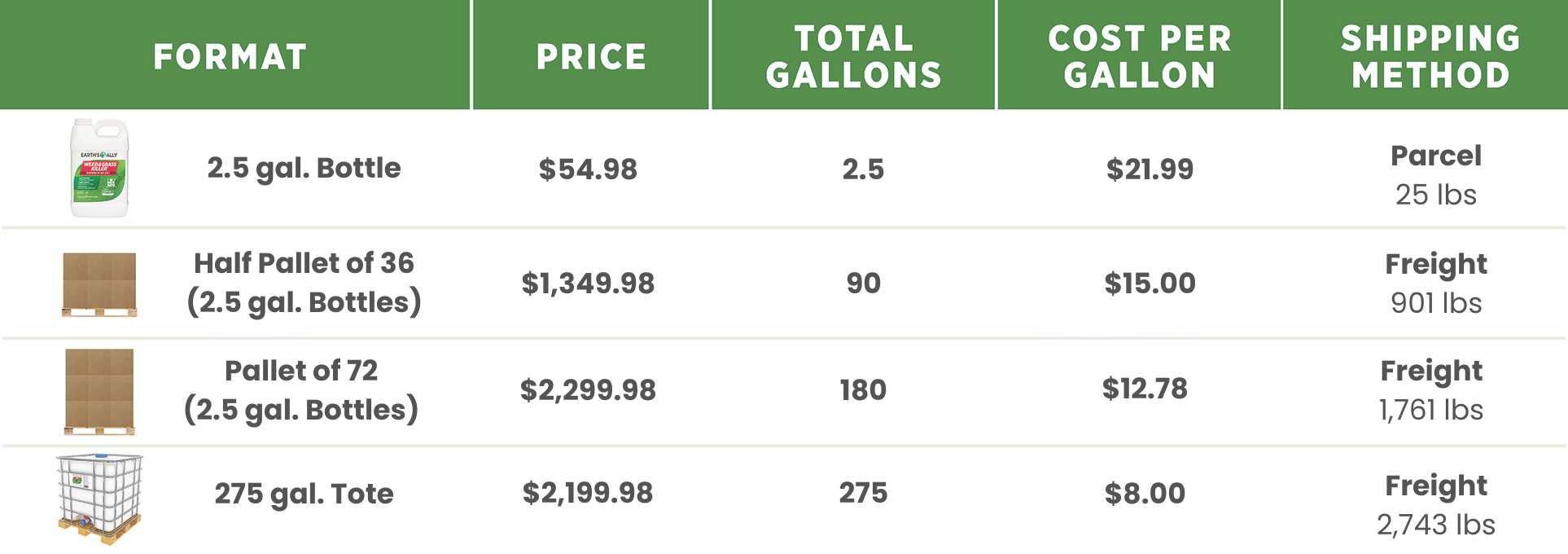Click the SHIPPING METHOD column header
The height and width of the screenshot is (554, 1568).
click(x=1430, y=56)
